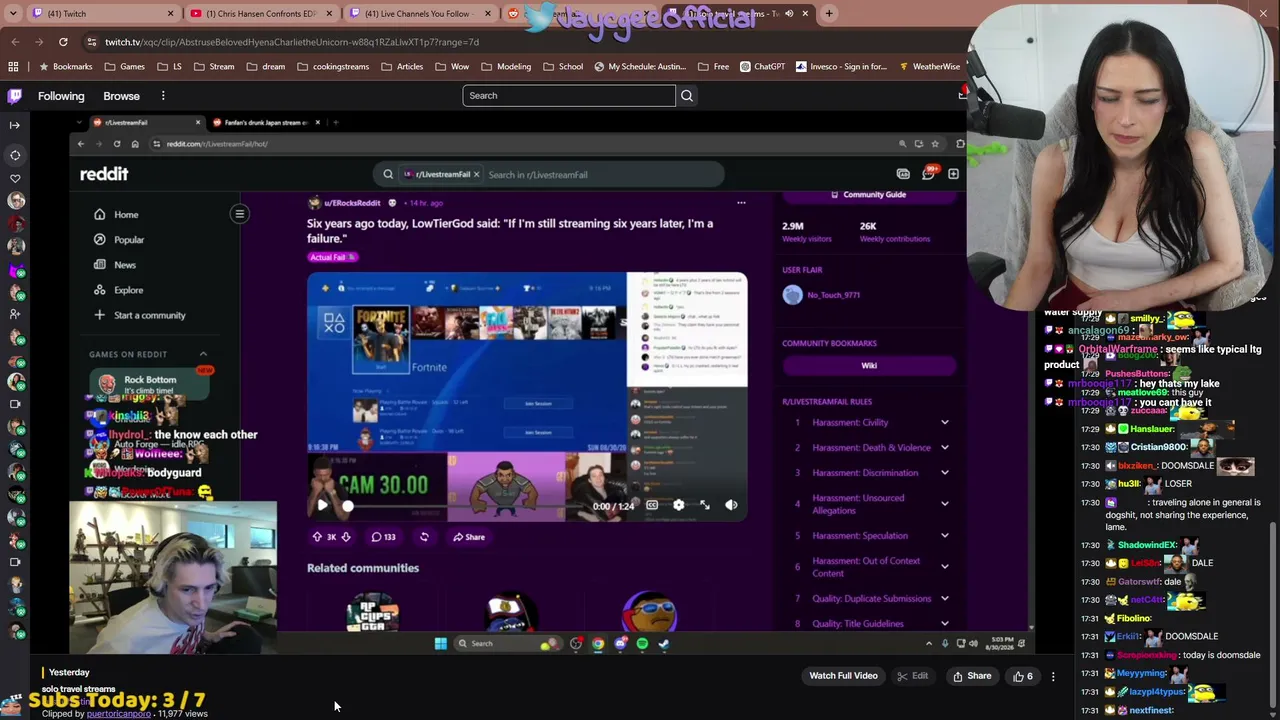This screenshot has height=720, width=1280.
Task: Upvote the LowTierGod Reddit post
Action: tap(318, 537)
